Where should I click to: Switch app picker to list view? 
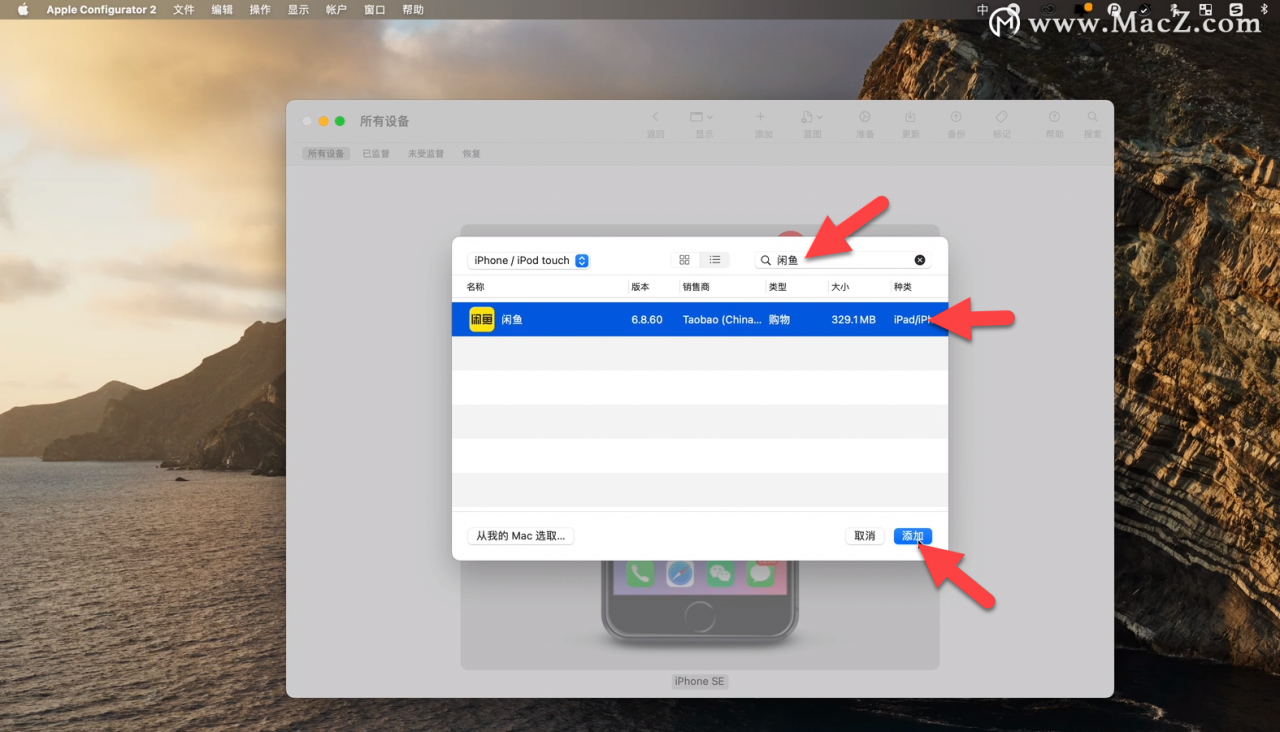tap(714, 259)
